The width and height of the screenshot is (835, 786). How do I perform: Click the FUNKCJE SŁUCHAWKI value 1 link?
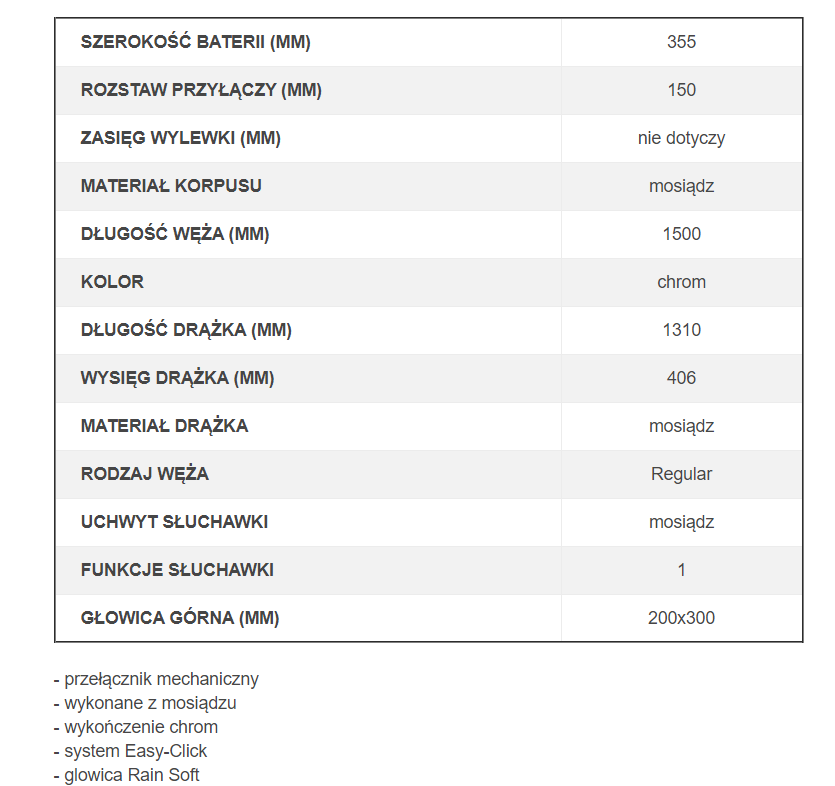coord(681,570)
